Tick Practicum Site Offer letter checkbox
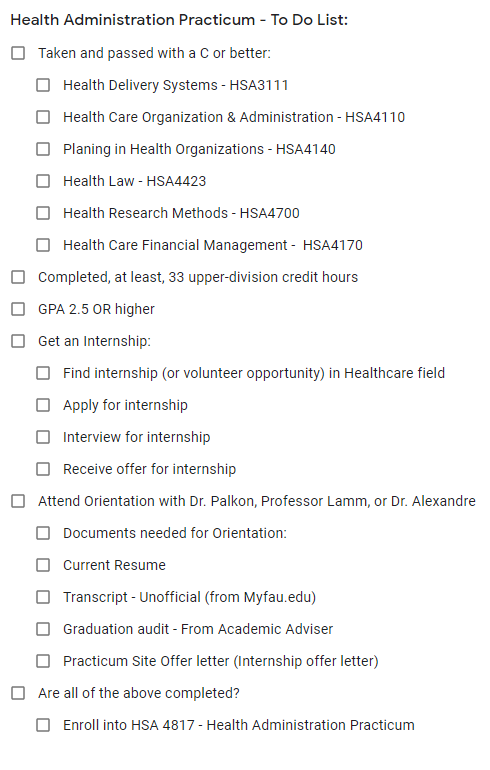This screenshot has height=770, width=490. tap(43, 661)
